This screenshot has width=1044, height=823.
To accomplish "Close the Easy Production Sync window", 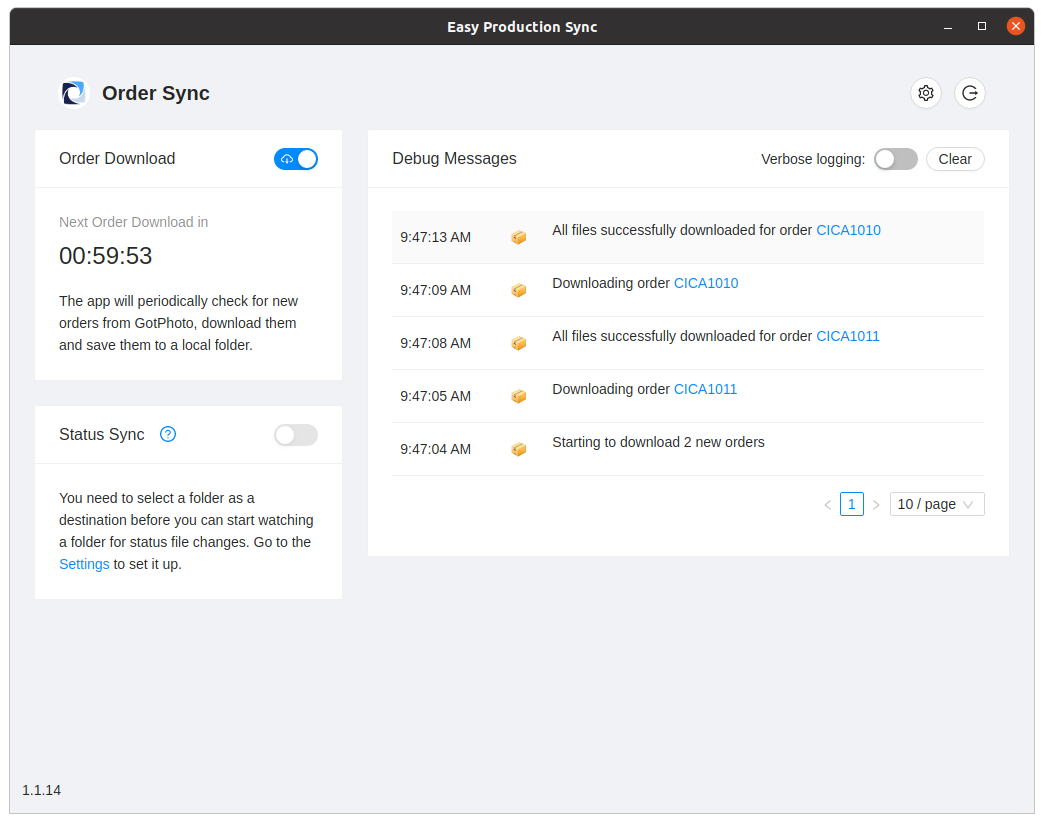I will pos(1015,26).
